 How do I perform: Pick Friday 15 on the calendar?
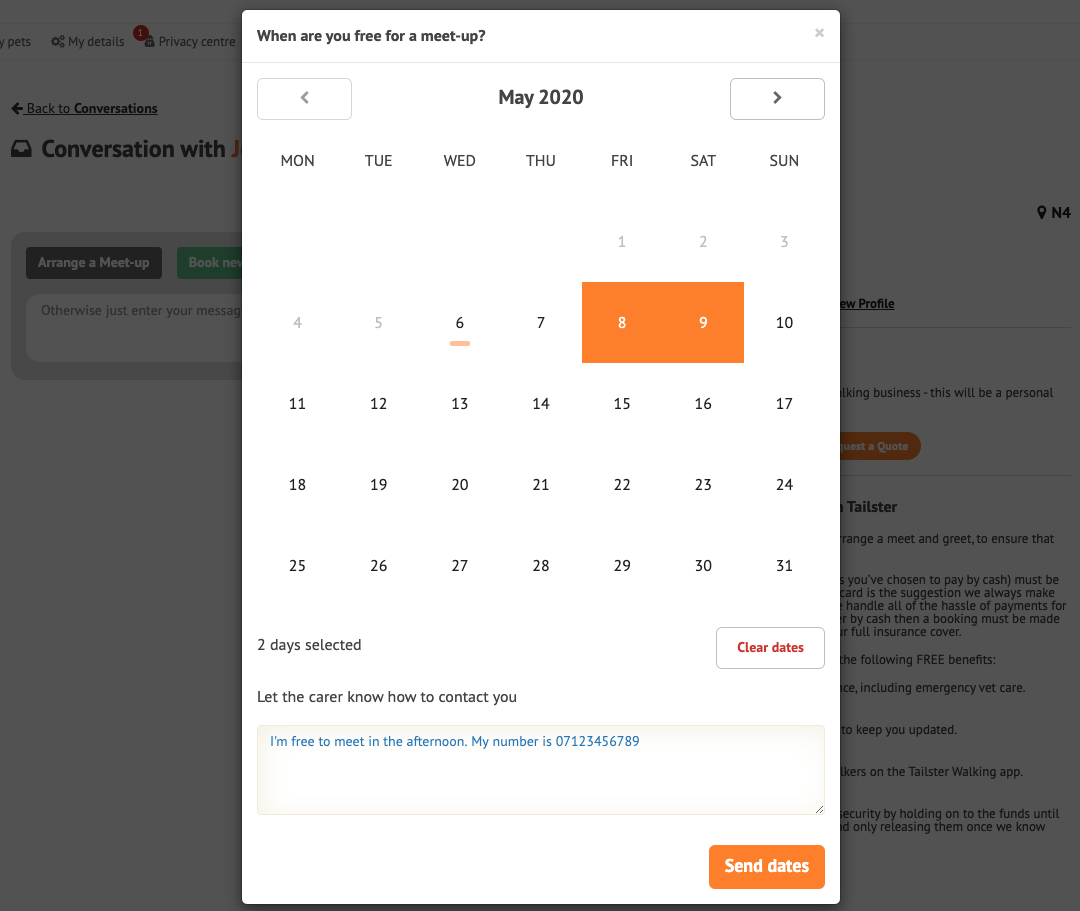pos(622,404)
